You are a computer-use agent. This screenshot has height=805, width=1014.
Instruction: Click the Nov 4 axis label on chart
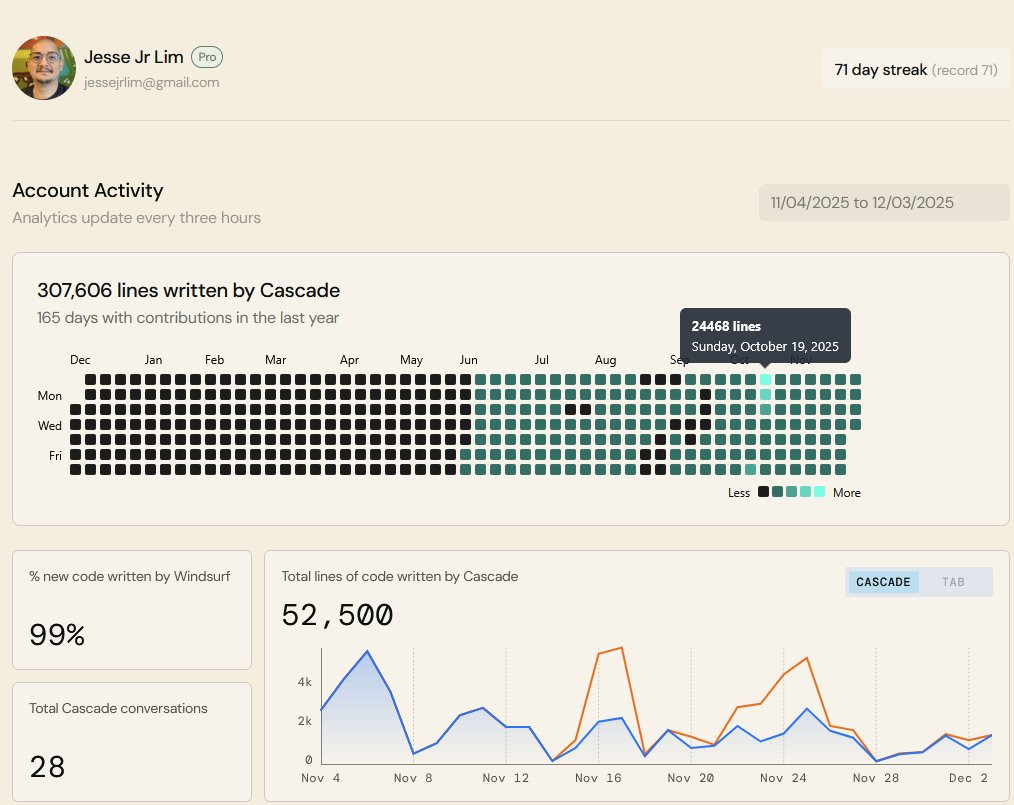point(321,778)
